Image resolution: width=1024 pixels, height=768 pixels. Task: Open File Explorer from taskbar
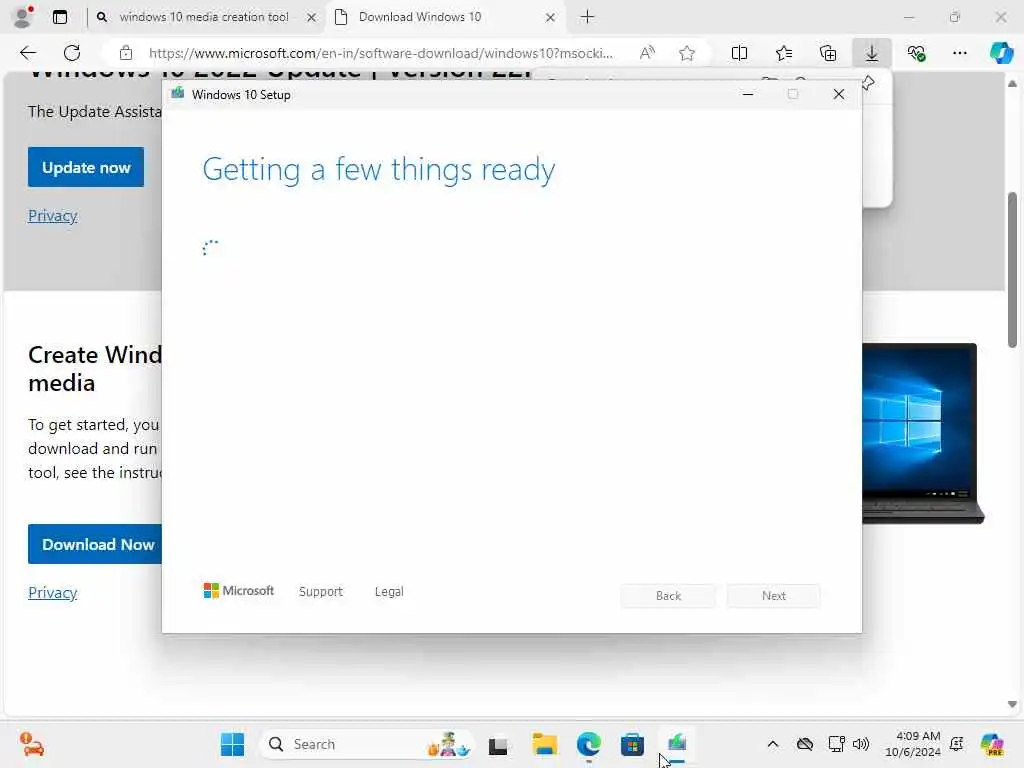[544, 744]
